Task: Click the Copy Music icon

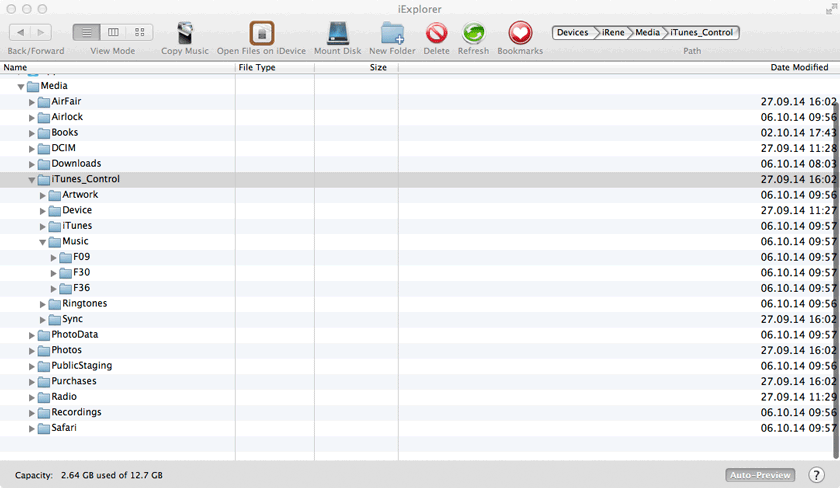Action: point(185,33)
